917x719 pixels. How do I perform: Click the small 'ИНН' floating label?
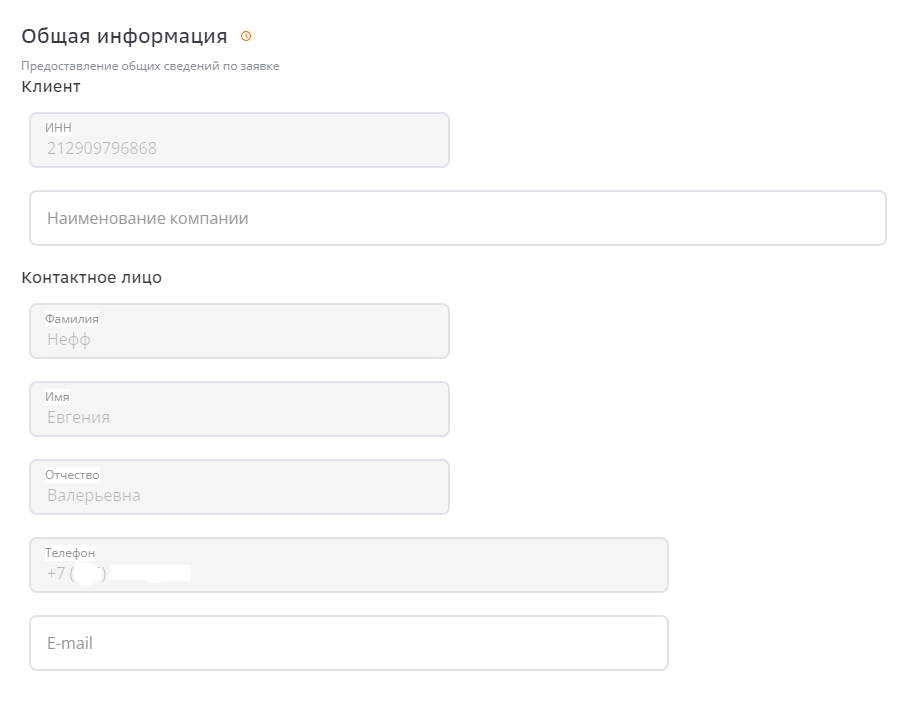coord(58,128)
